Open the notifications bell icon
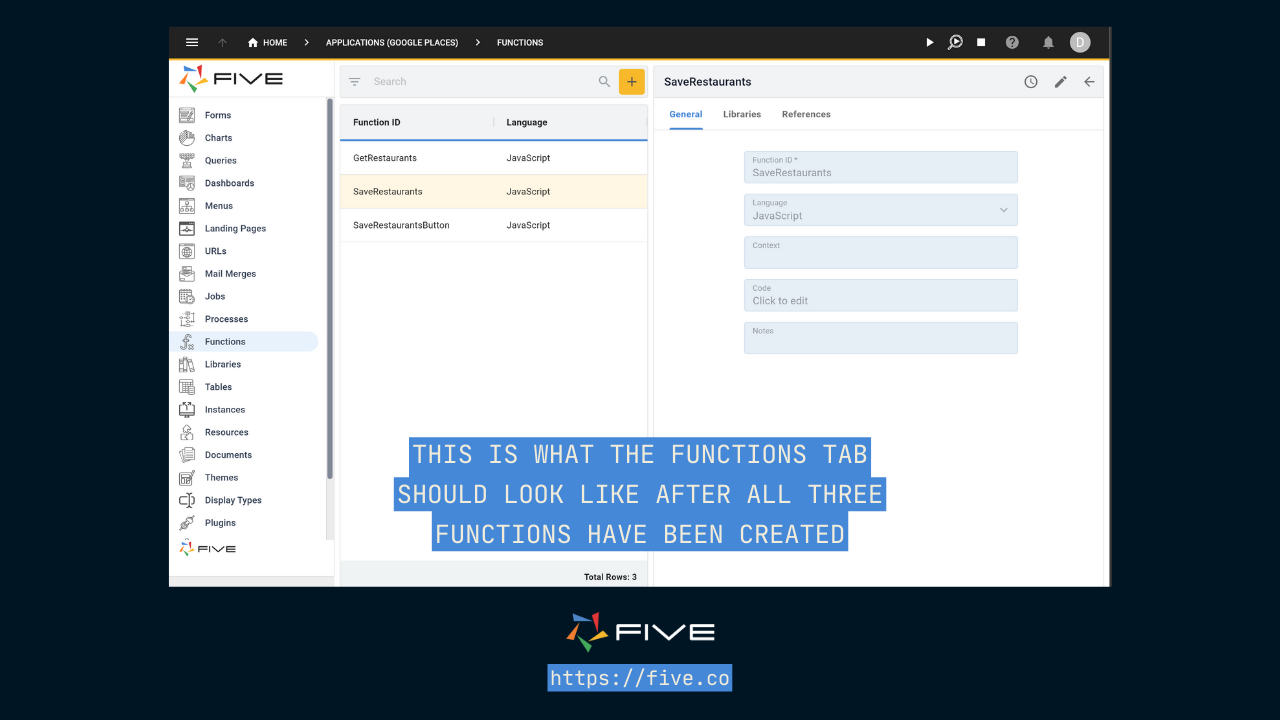 1048,42
